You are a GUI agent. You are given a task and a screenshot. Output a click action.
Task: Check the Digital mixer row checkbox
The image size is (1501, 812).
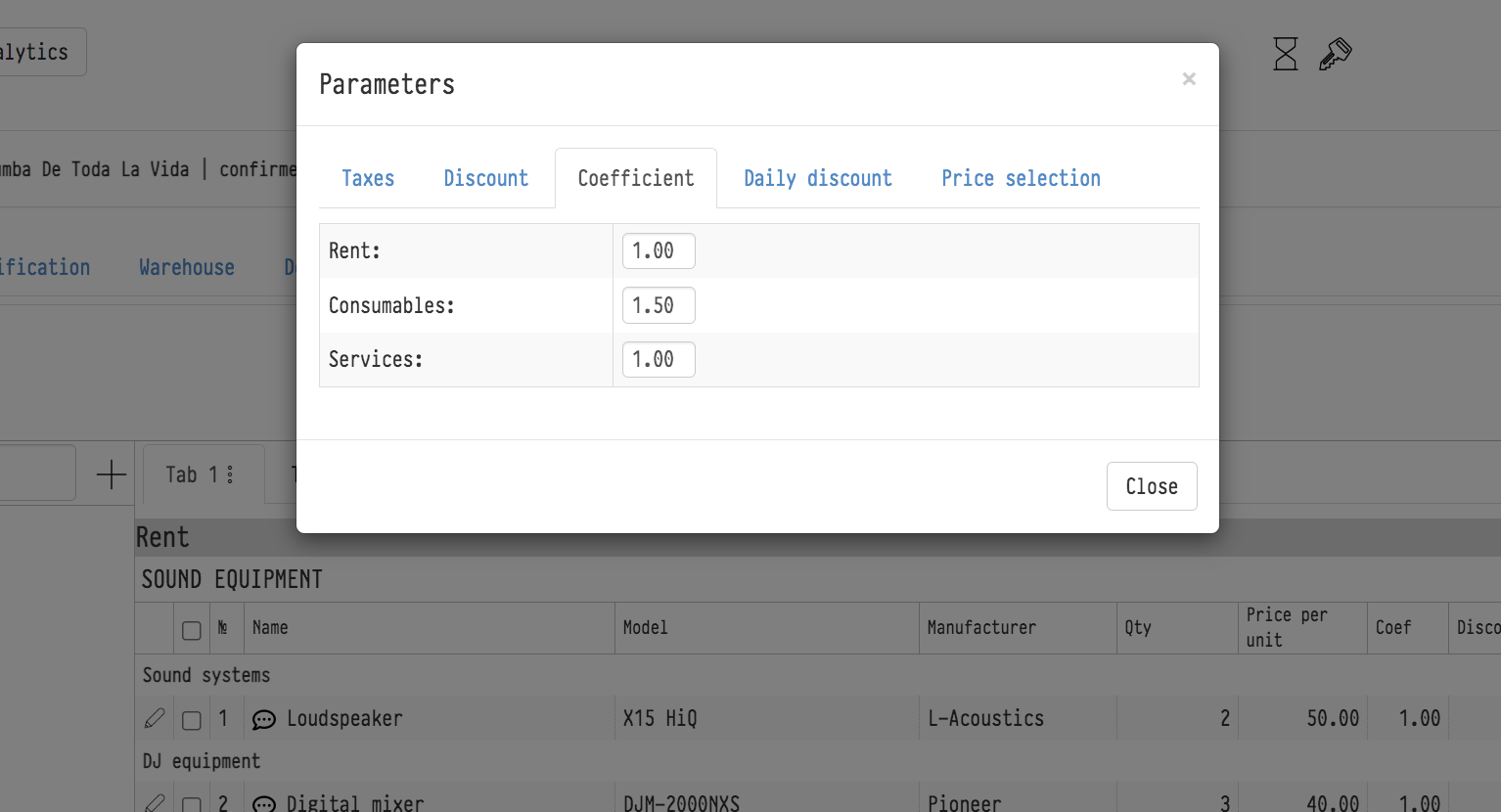click(192, 805)
